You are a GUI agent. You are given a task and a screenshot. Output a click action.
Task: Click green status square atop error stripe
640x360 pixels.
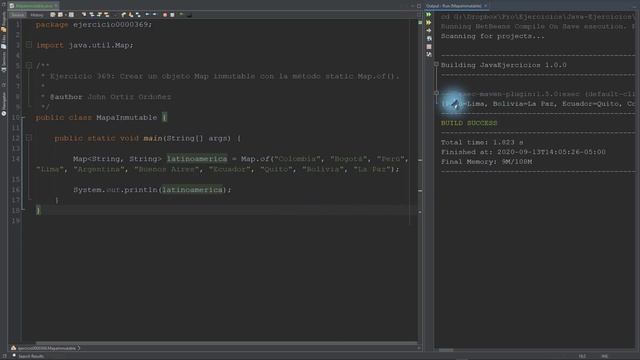[x=420, y=22]
